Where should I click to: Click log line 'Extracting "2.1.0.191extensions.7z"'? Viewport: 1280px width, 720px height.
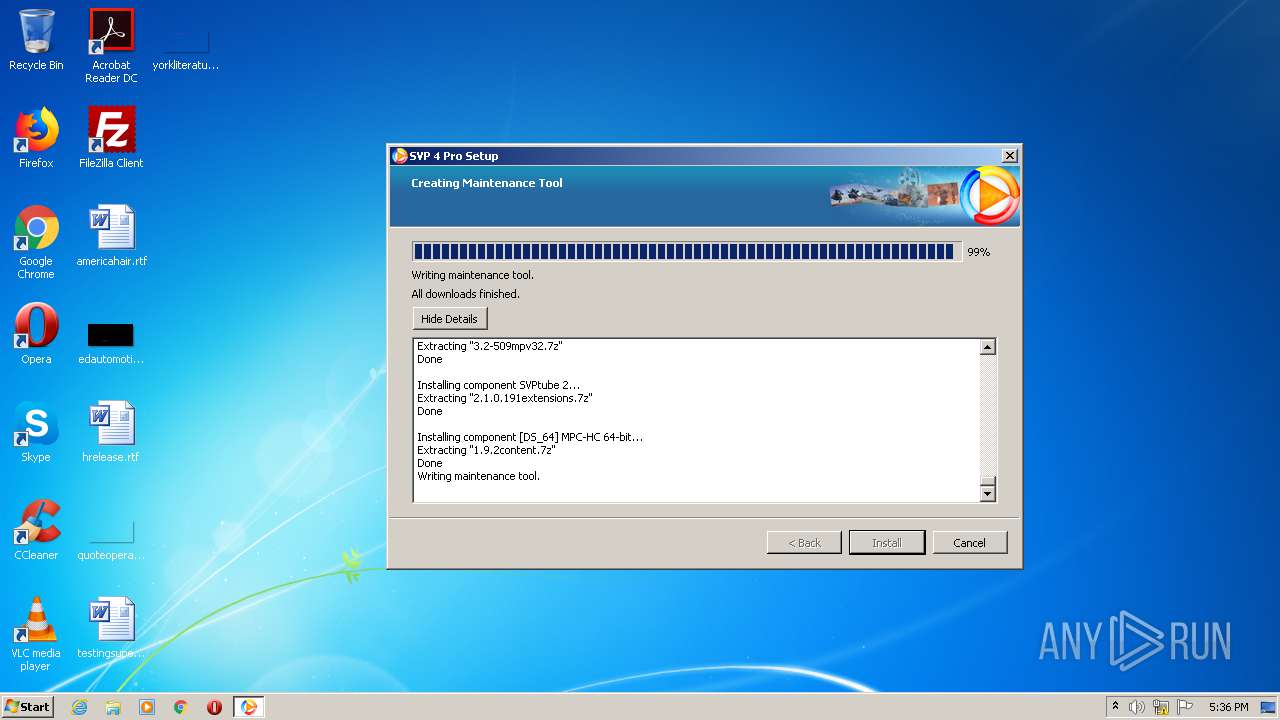pos(505,398)
